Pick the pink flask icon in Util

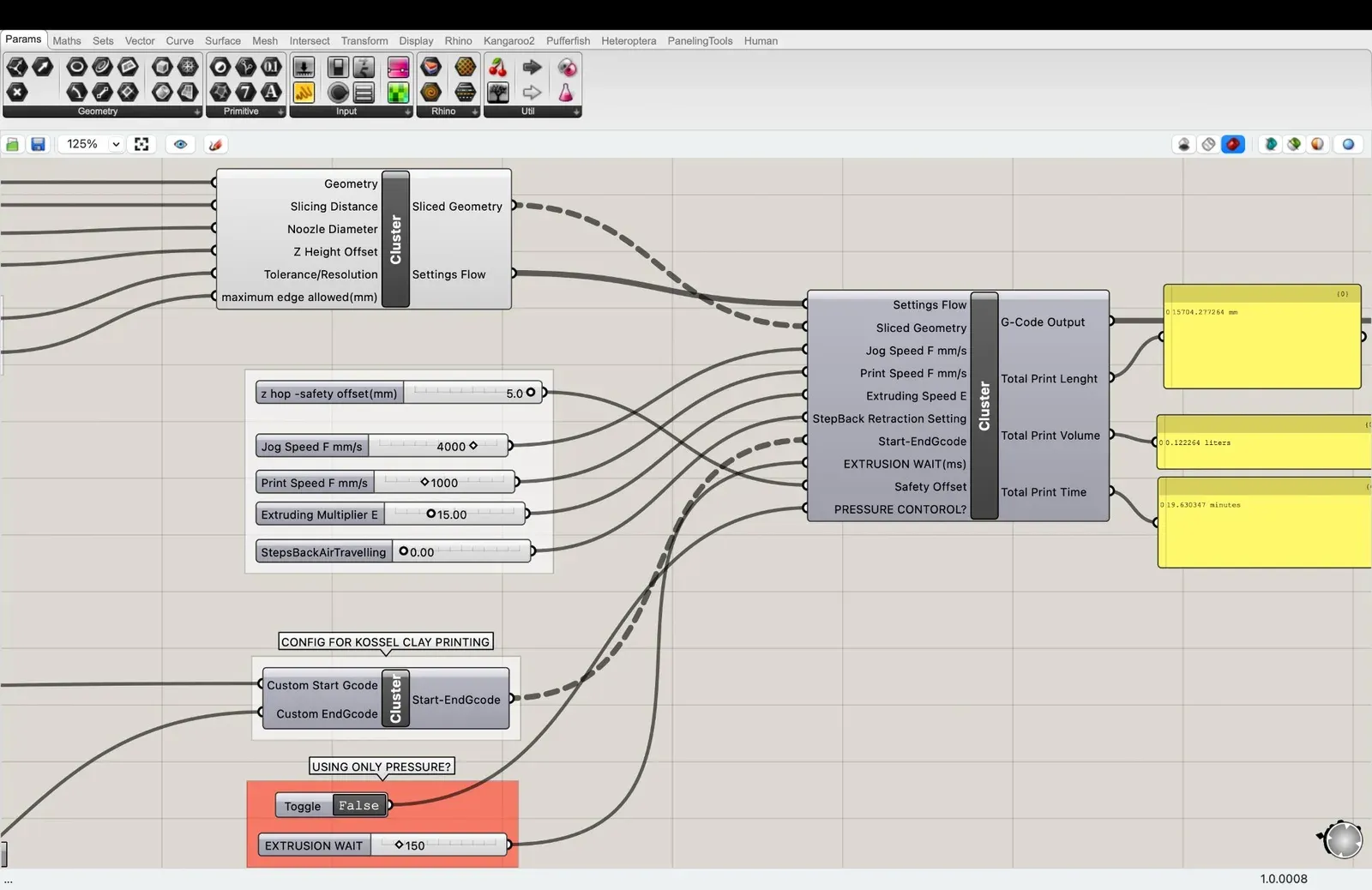[566, 92]
